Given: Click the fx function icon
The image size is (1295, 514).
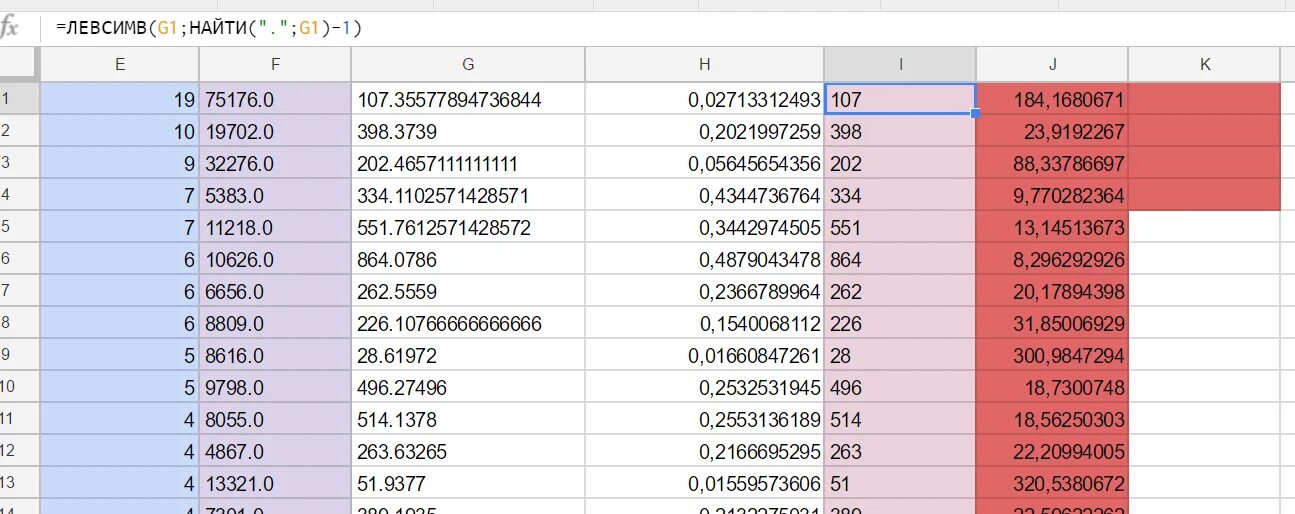Looking at the screenshot, I should (x=9, y=28).
